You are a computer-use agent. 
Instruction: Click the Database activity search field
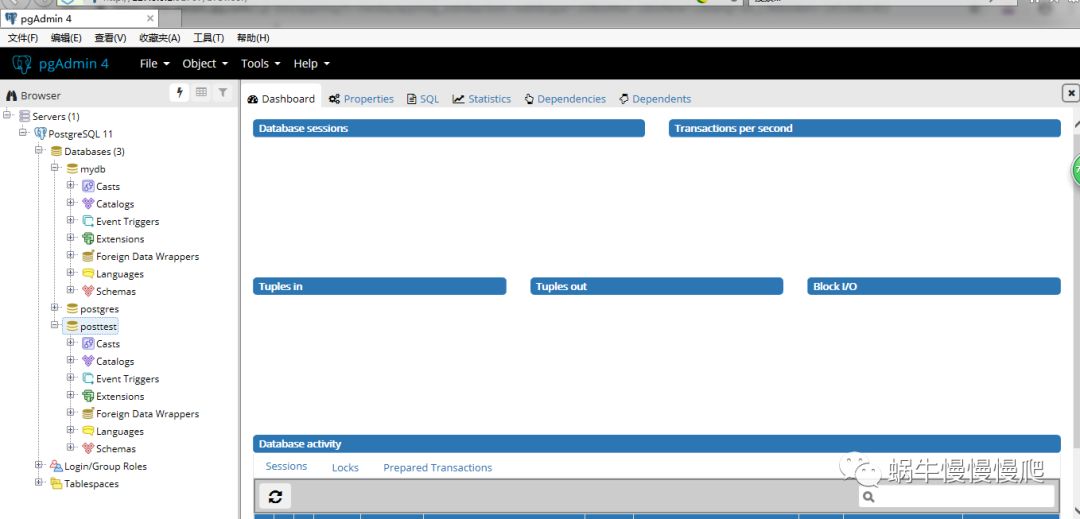tap(957, 496)
